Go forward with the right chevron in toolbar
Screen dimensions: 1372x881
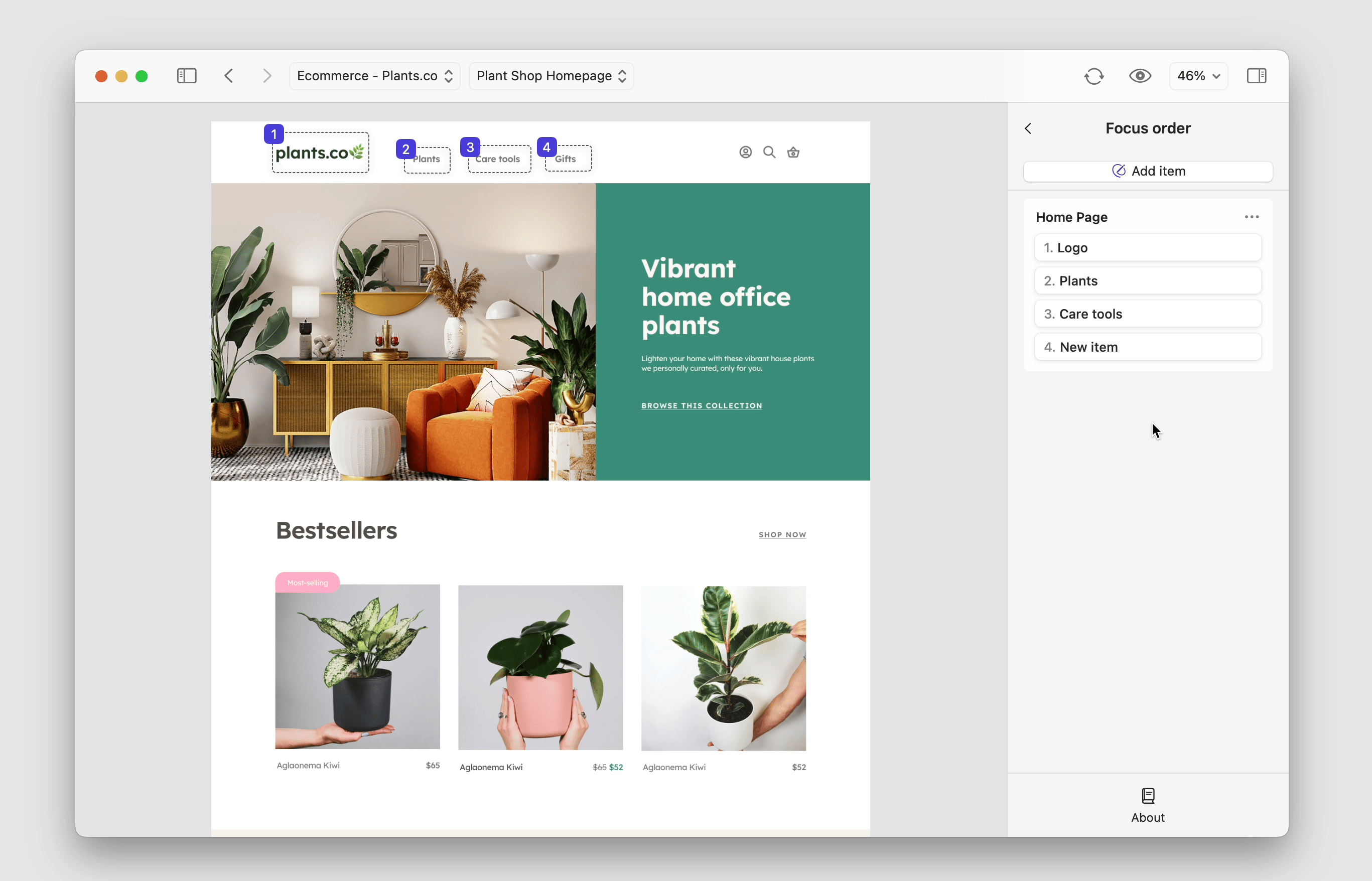(266, 76)
